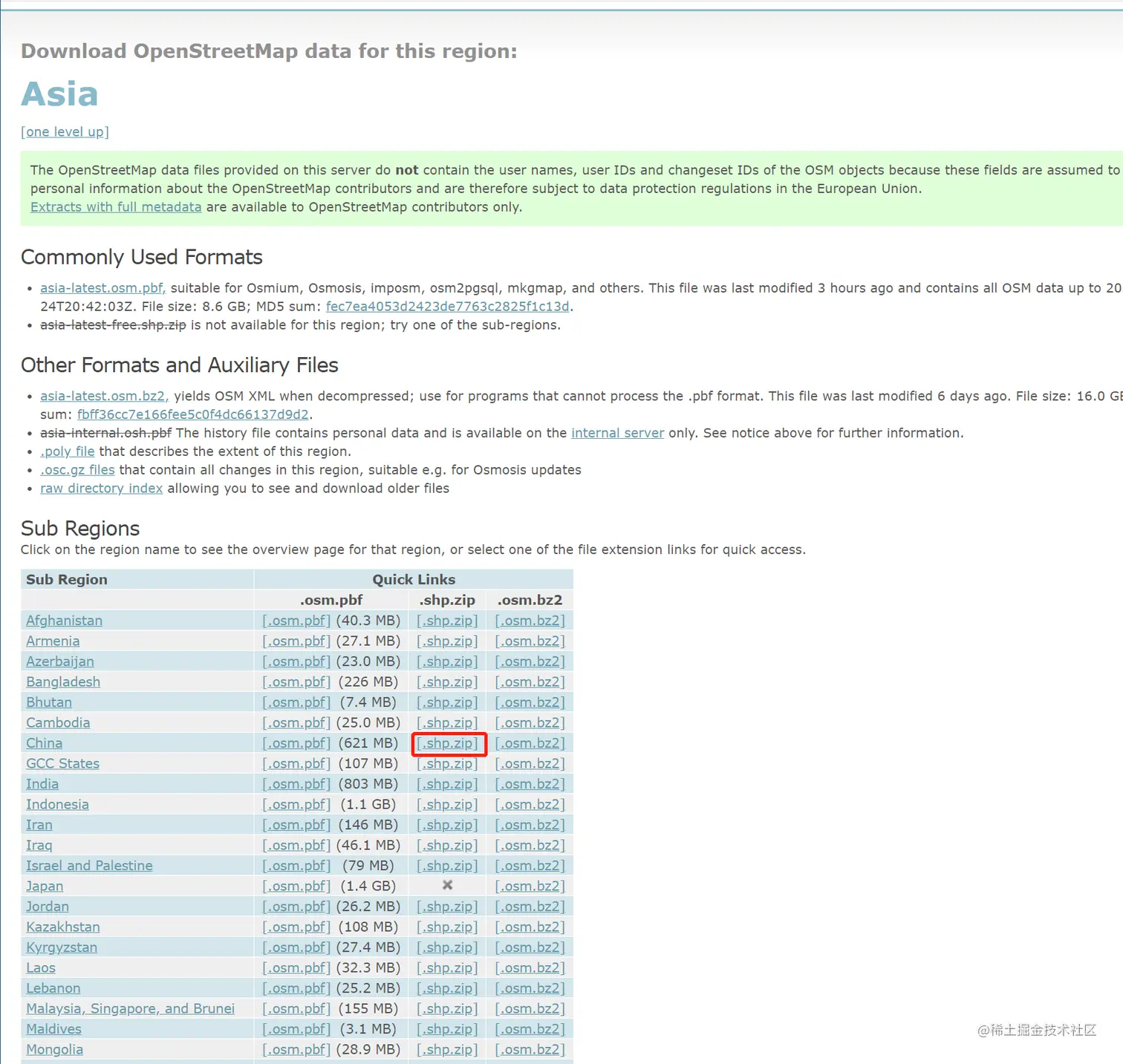Open Malaysia, Singapore, and Brunei page

(131, 1008)
